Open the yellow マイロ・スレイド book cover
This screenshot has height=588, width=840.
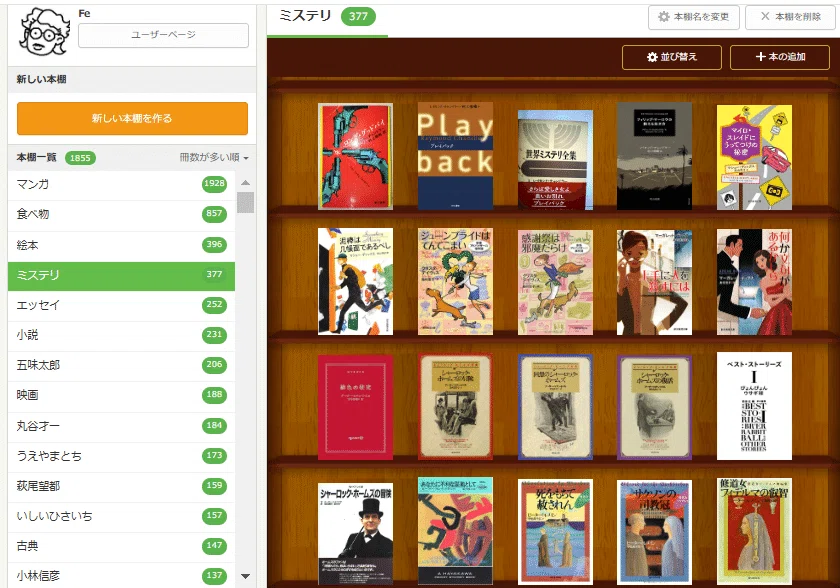pyautogui.click(x=754, y=157)
